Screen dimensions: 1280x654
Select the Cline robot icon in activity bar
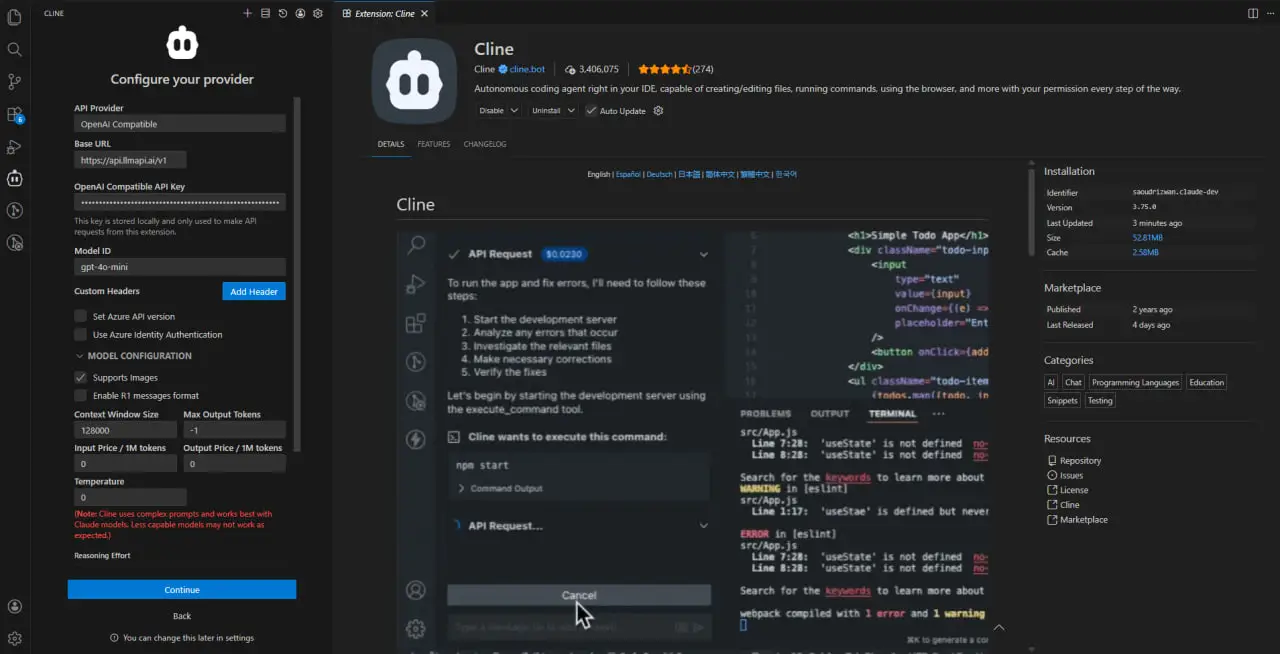point(14,179)
